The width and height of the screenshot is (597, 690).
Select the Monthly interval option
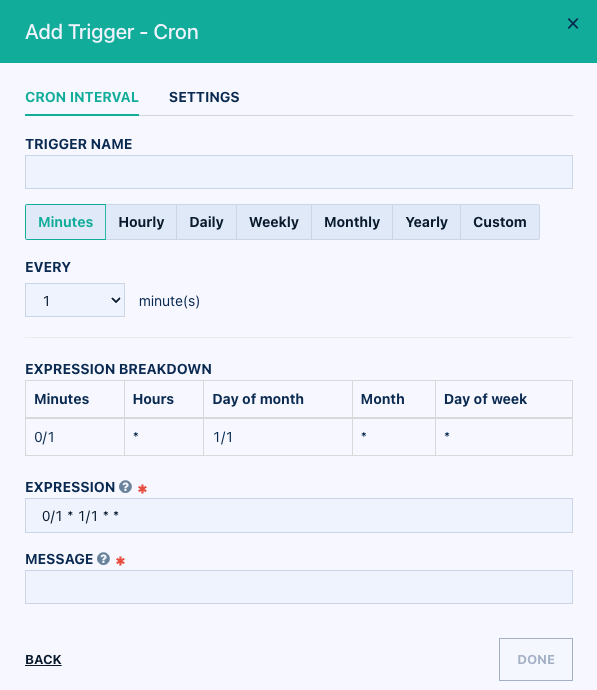(352, 222)
